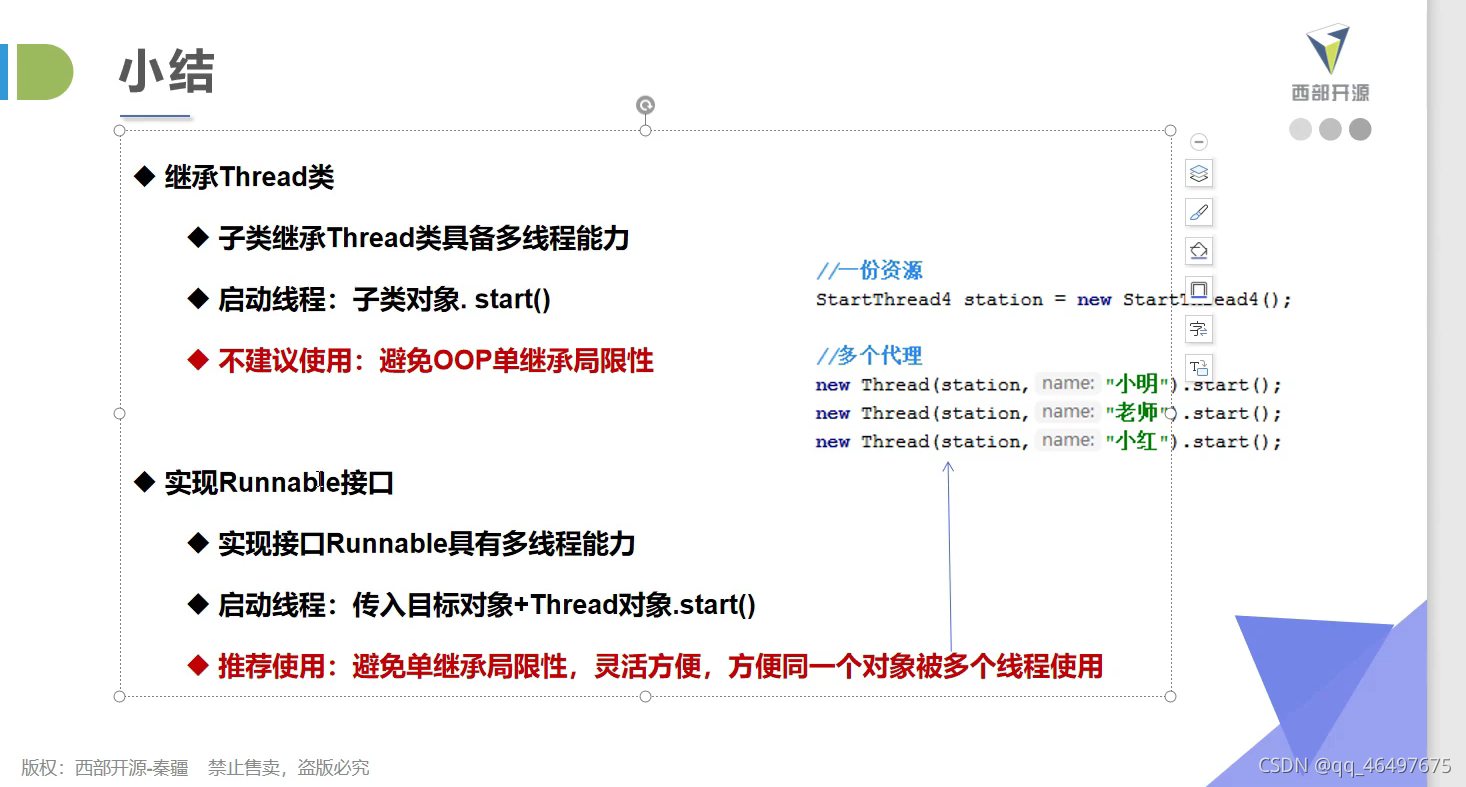Image resolution: width=1466 pixels, height=787 pixels.
Task: Click the slide title '小结'
Action: (166, 72)
